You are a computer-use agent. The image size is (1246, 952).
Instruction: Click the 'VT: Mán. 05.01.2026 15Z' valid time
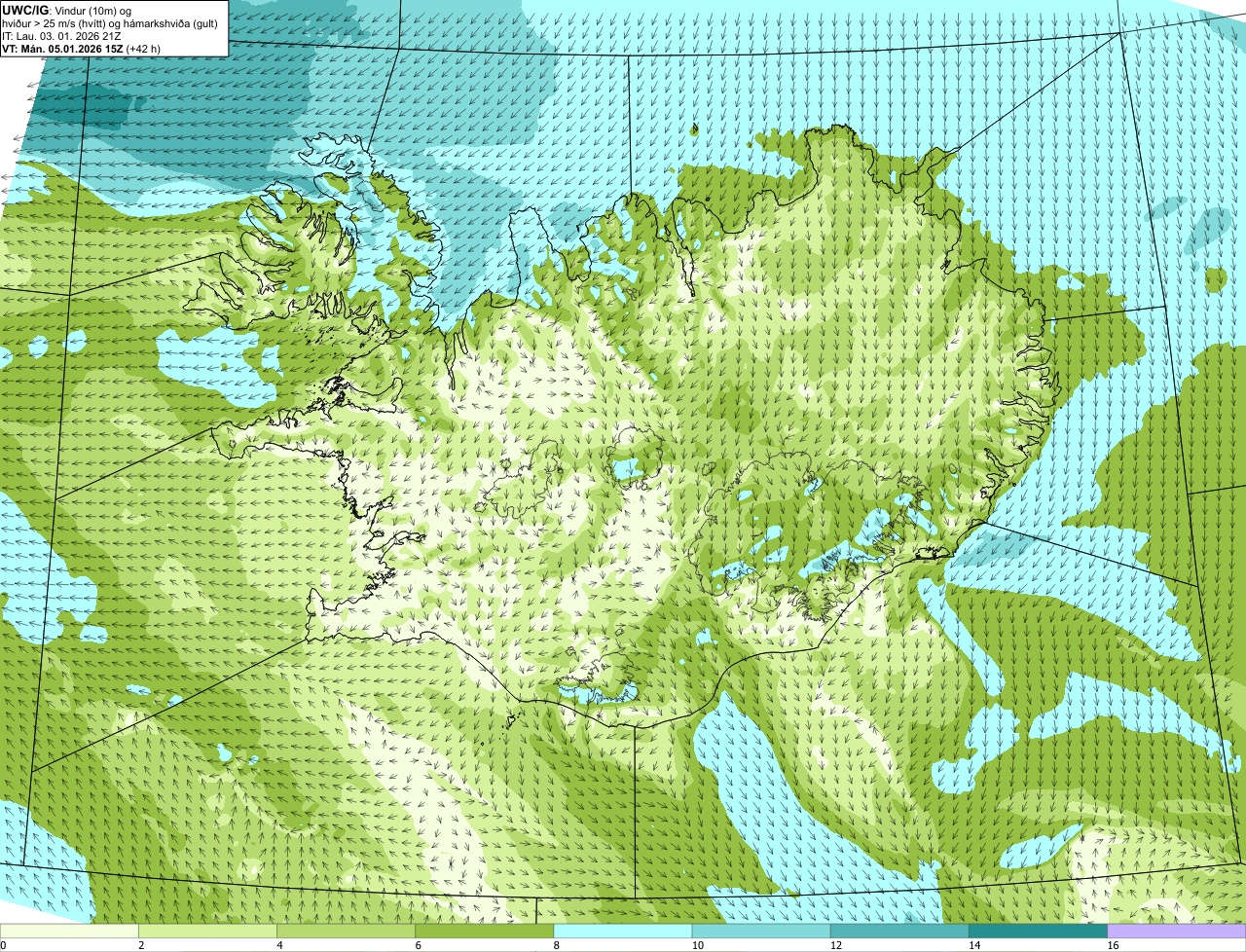tap(61, 49)
